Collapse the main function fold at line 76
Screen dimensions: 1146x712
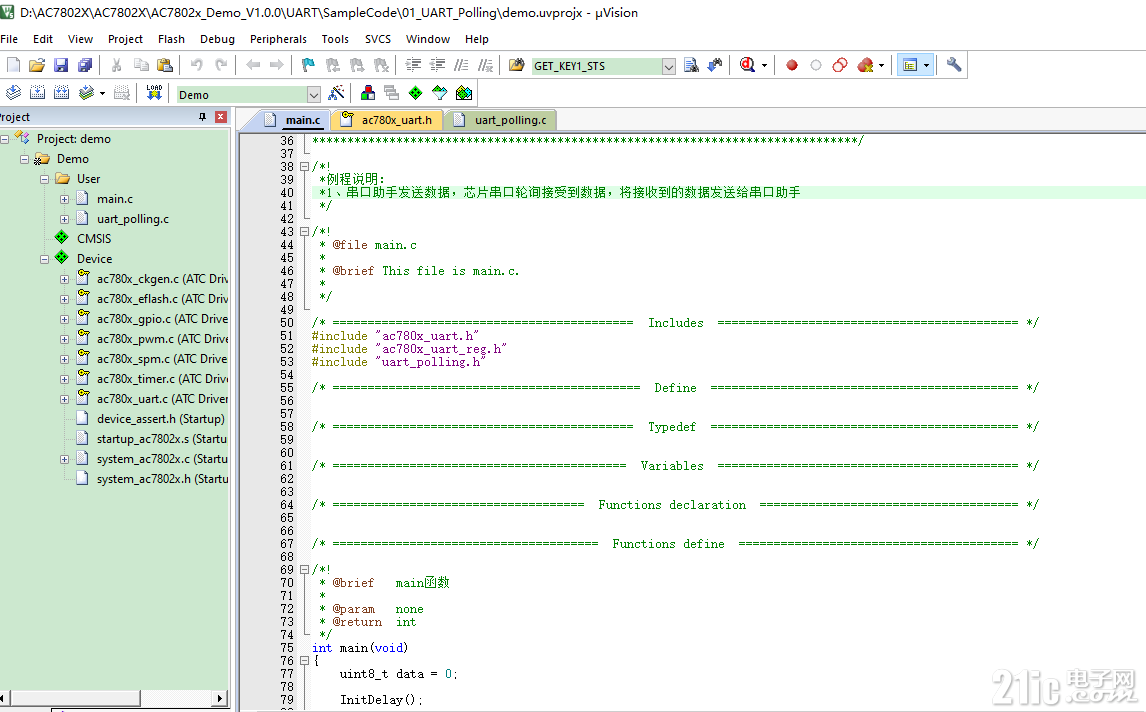click(x=305, y=661)
